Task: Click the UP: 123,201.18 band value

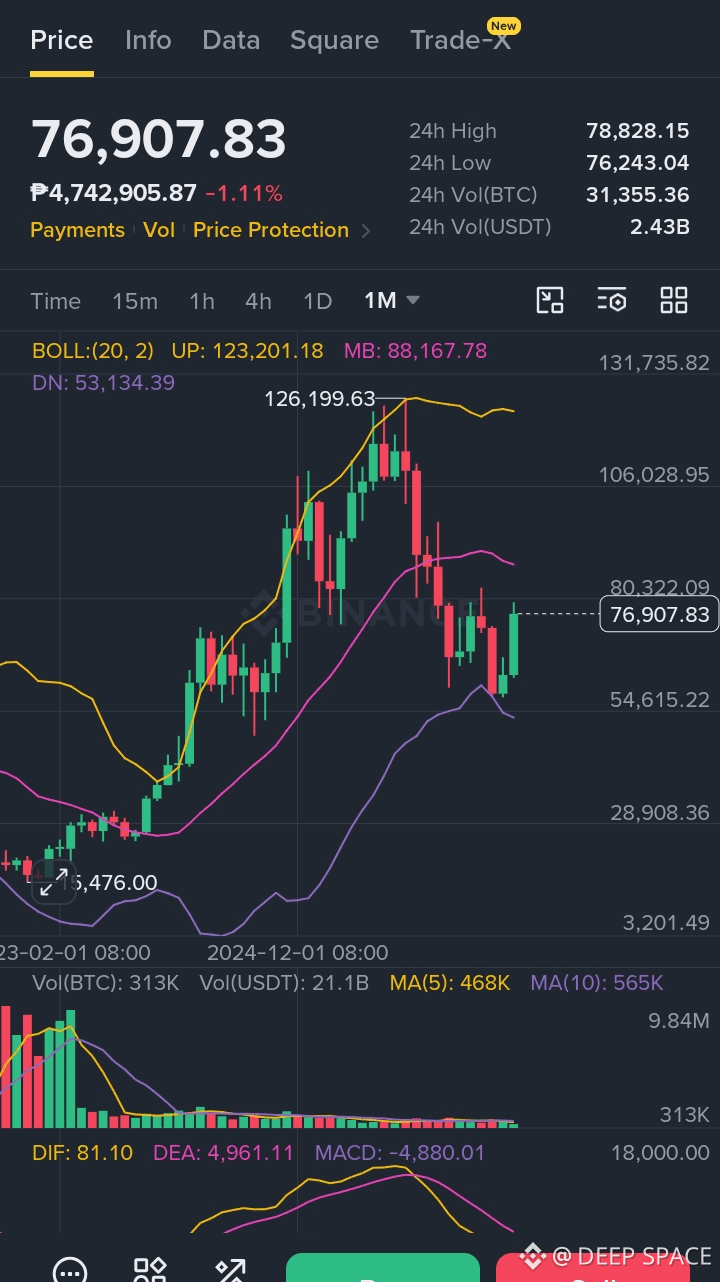Action: click(x=247, y=351)
